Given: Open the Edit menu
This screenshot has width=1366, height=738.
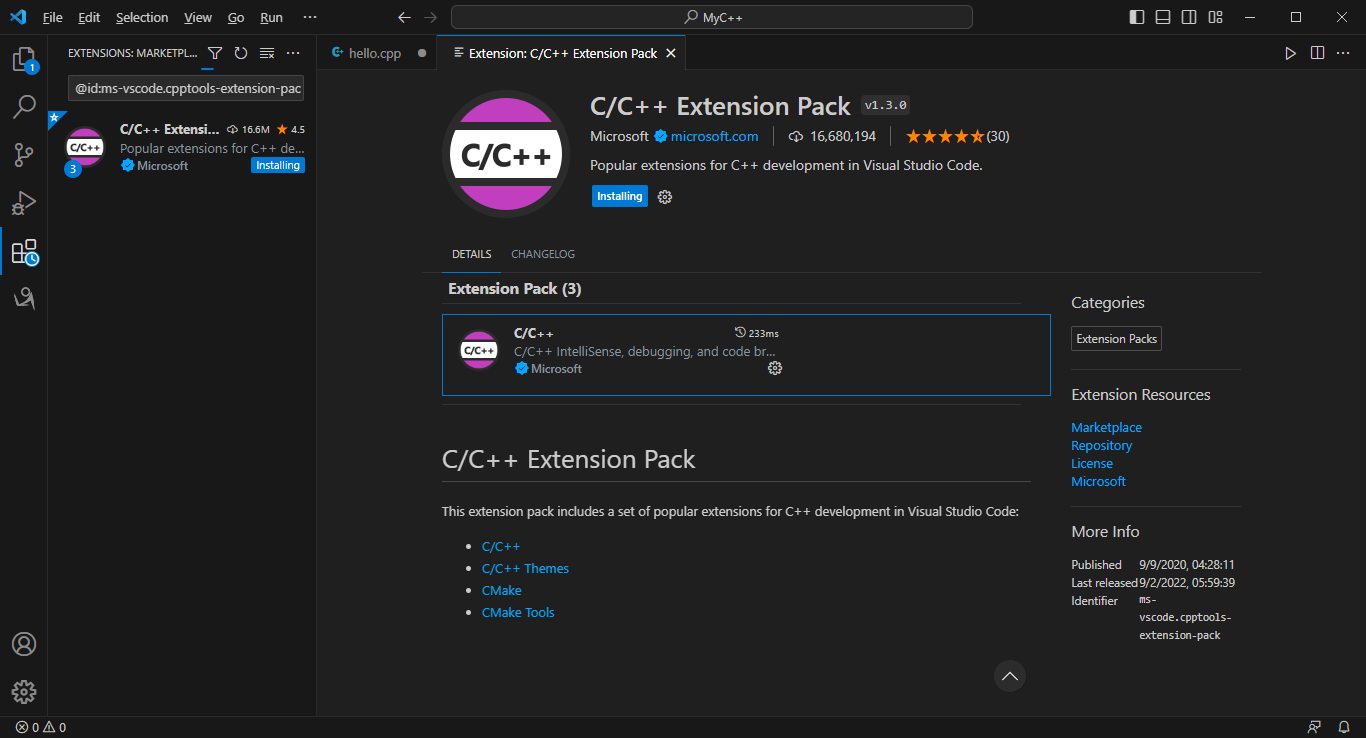Looking at the screenshot, I should point(89,17).
